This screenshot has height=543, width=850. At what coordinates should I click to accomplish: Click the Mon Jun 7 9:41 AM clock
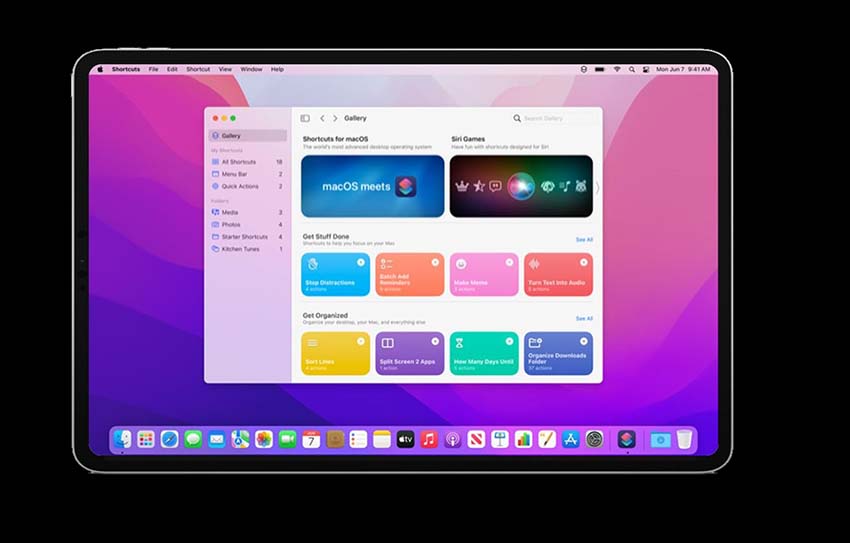coord(683,69)
